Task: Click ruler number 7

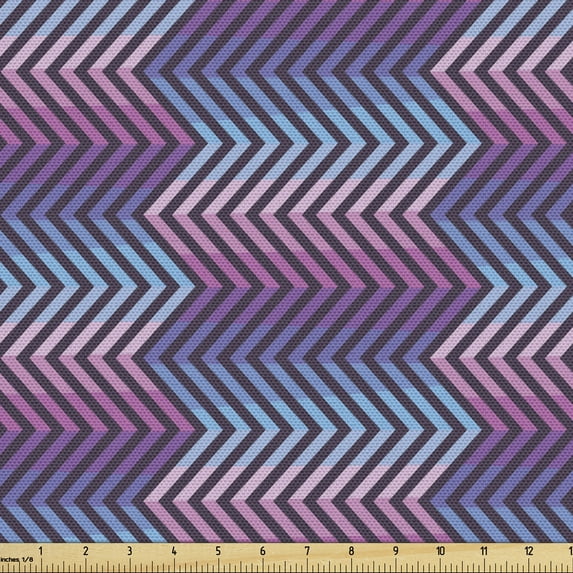Action: tap(307, 551)
